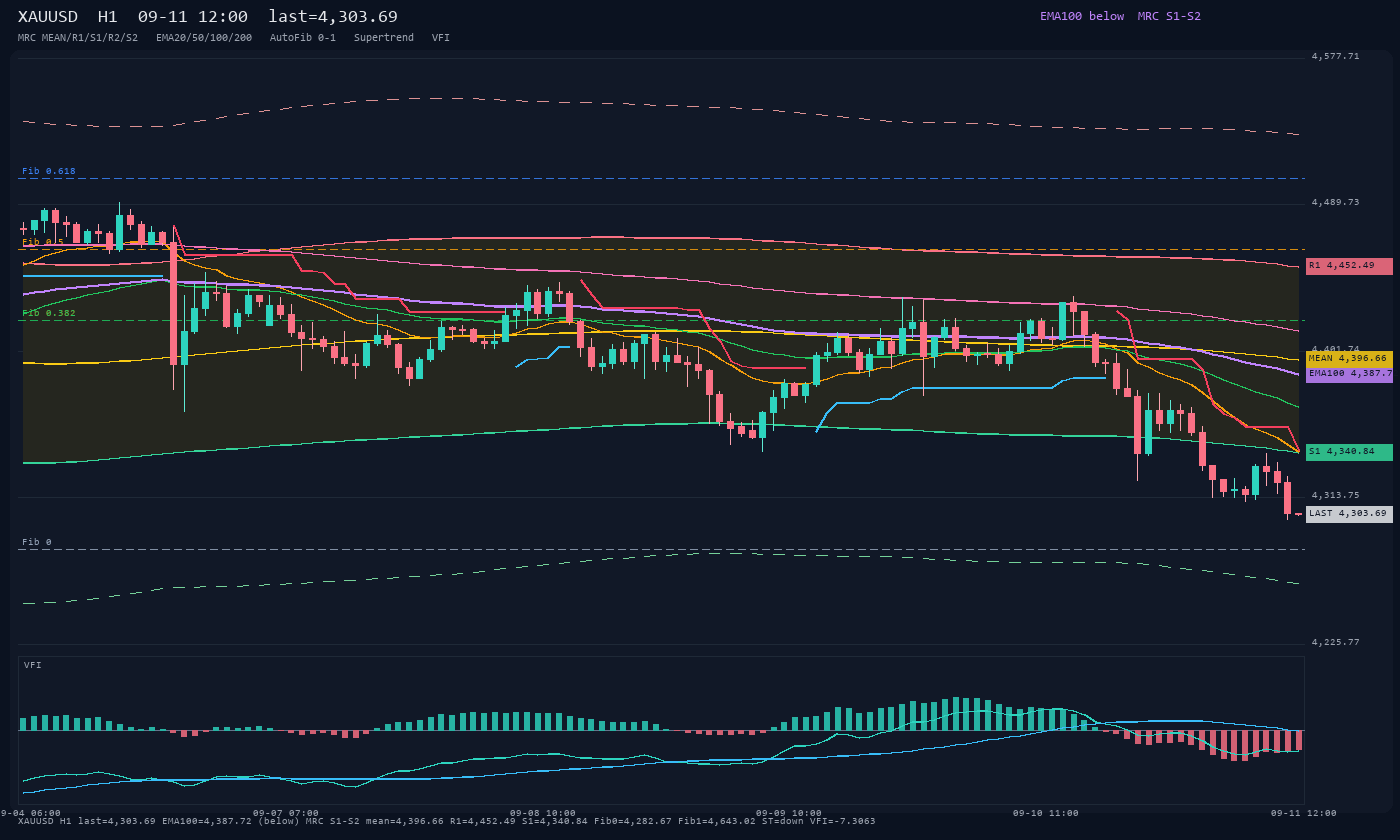Click the EMA100 below status text

1082,16
